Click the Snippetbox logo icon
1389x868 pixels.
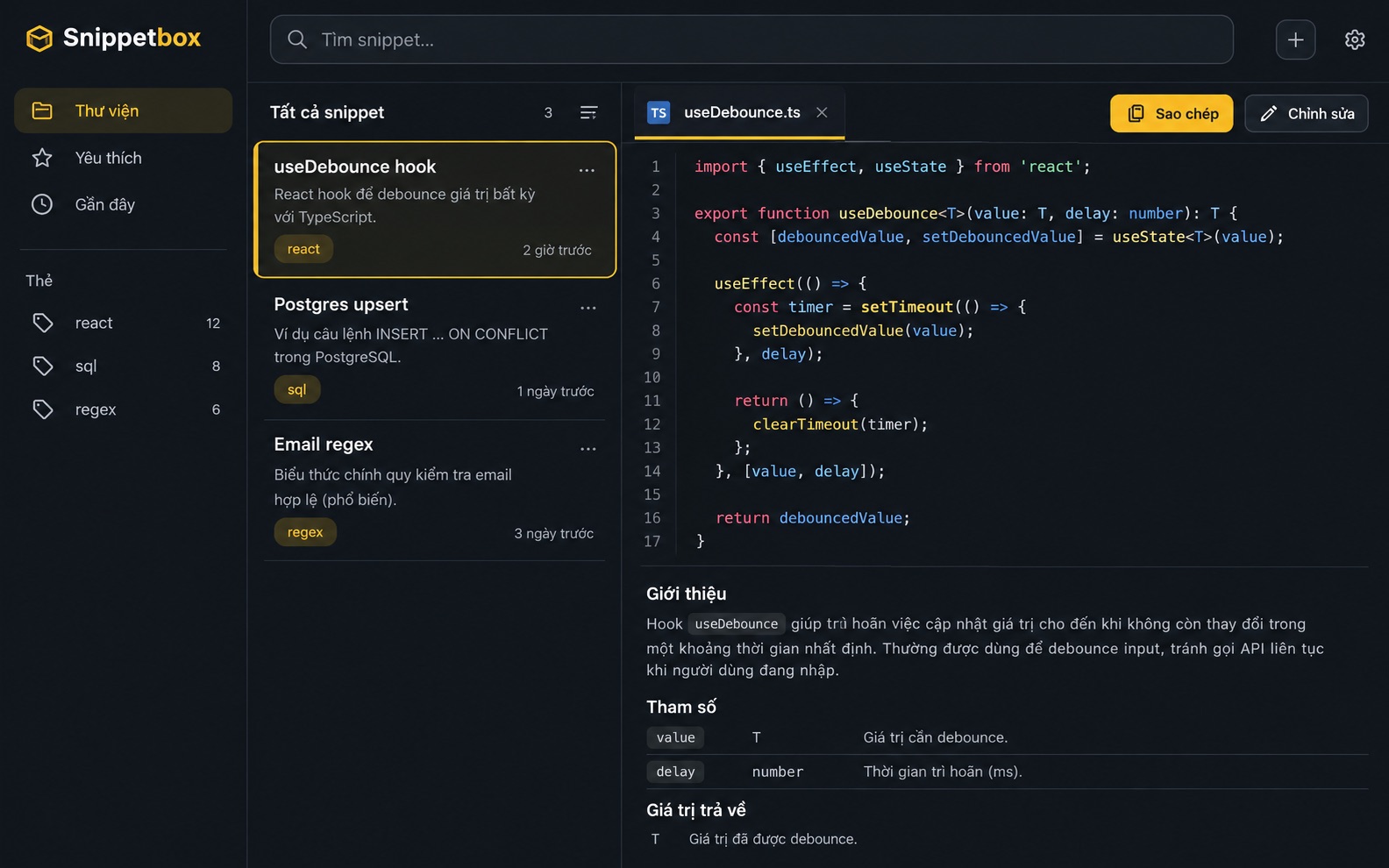[39, 38]
